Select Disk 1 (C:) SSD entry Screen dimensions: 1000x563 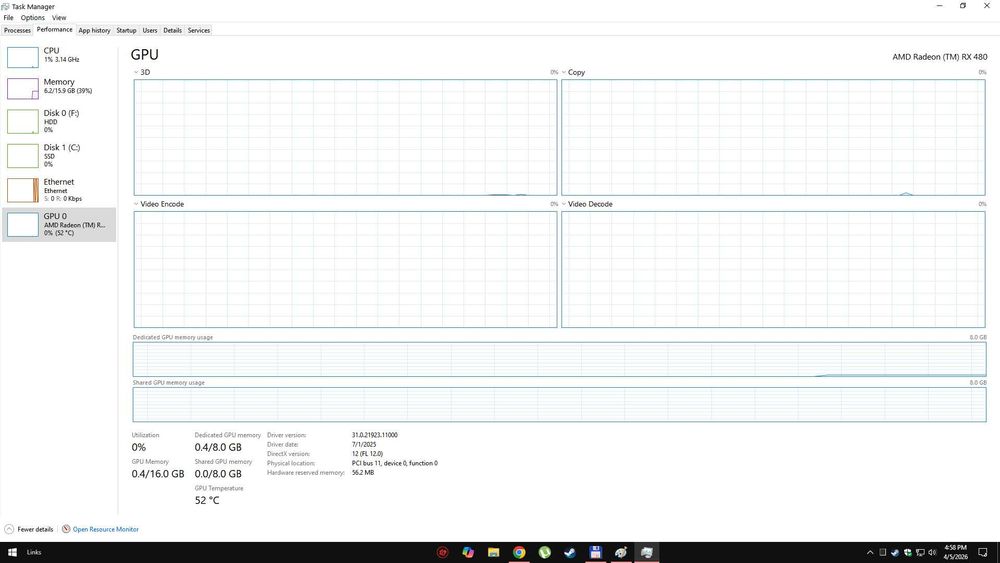(x=59, y=156)
